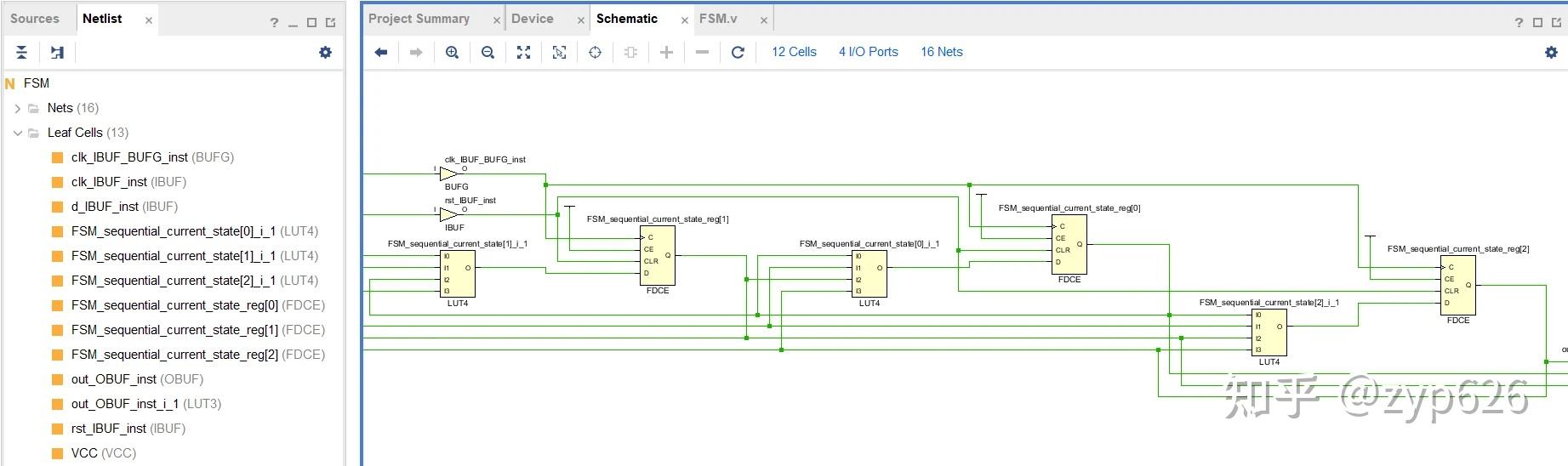Image resolution: width=1568 pixels, height=466 pixels.
Task: Open Netlist panel settings gear
Action: [x=325, y=53]
